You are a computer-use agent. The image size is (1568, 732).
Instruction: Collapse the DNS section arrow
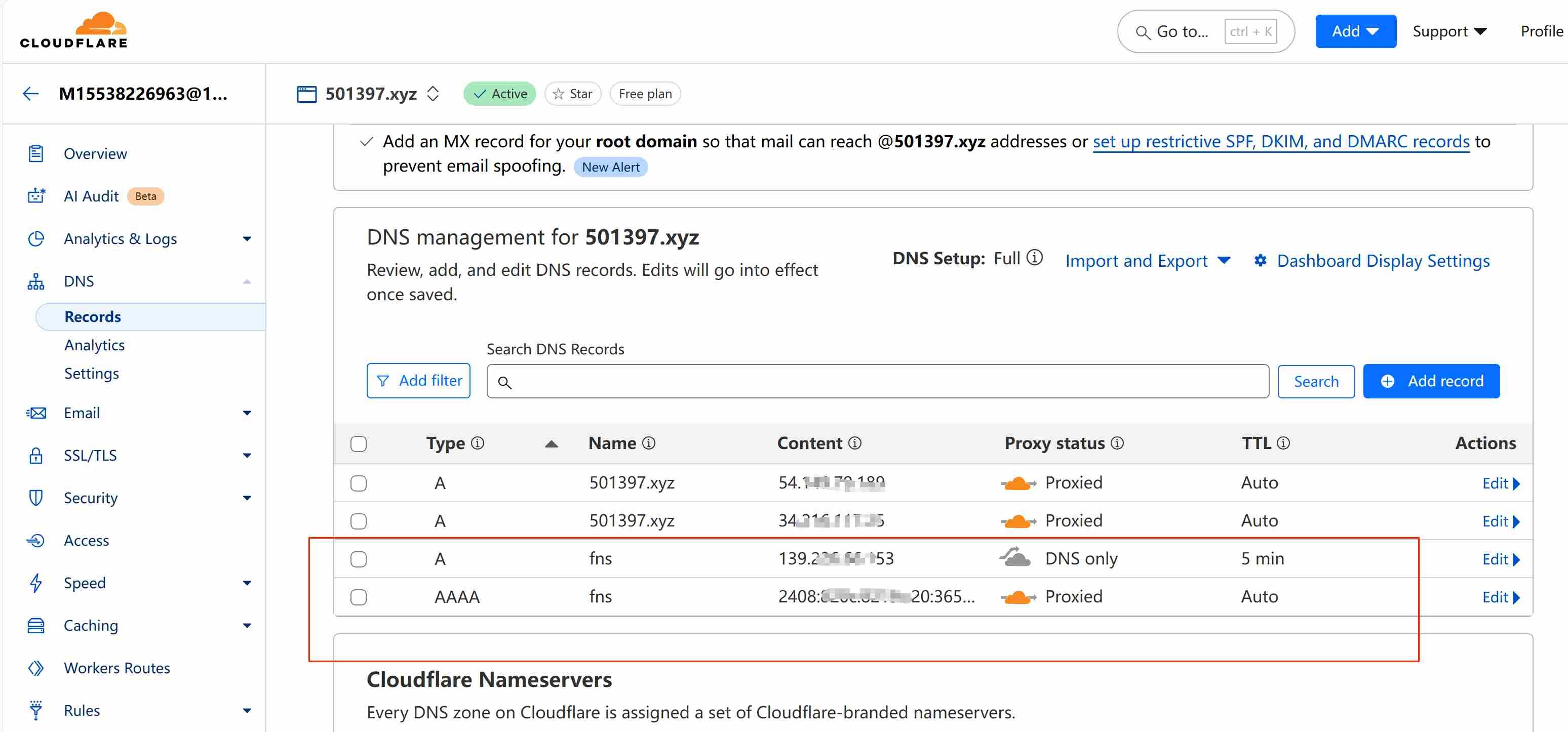tap(247, 281)
